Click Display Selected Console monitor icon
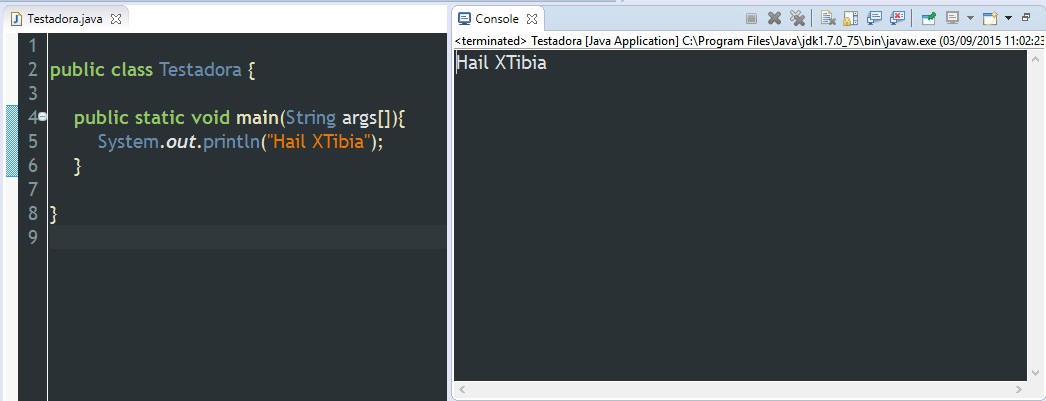The height and width of the screenshot is (401, 1046). click(953, 18)
